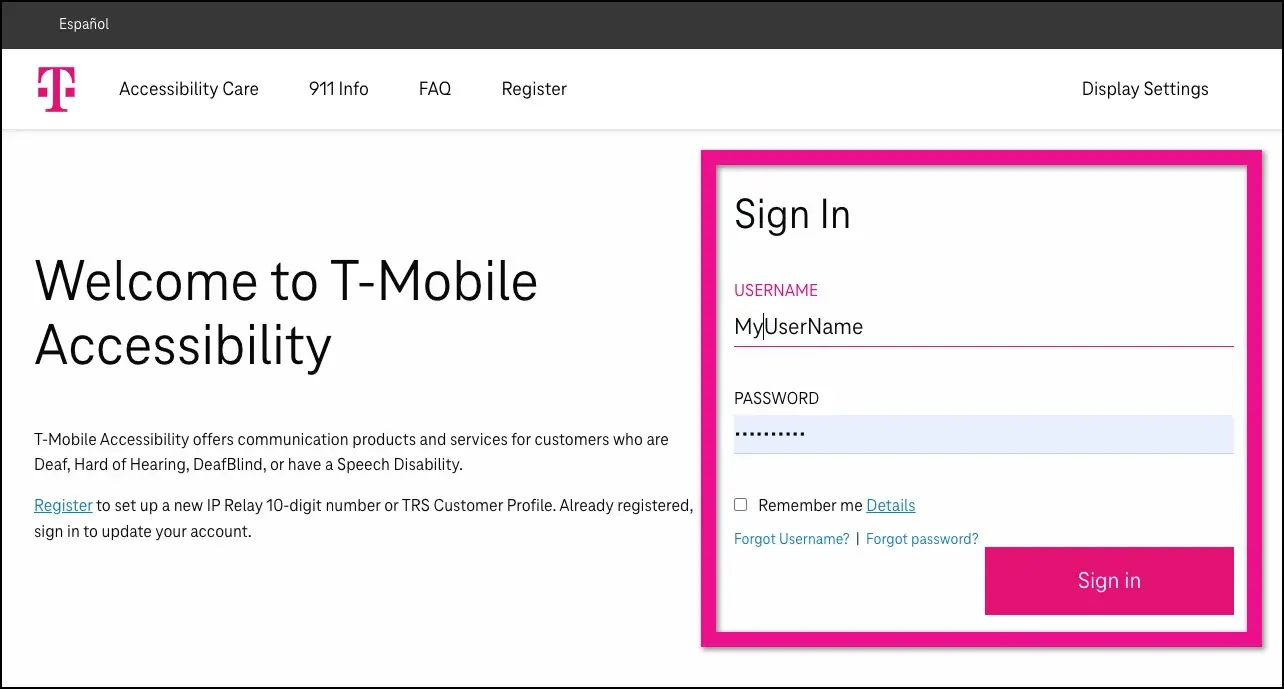
Task: Enable the Remember me checkbox
Action: [740, 504]
